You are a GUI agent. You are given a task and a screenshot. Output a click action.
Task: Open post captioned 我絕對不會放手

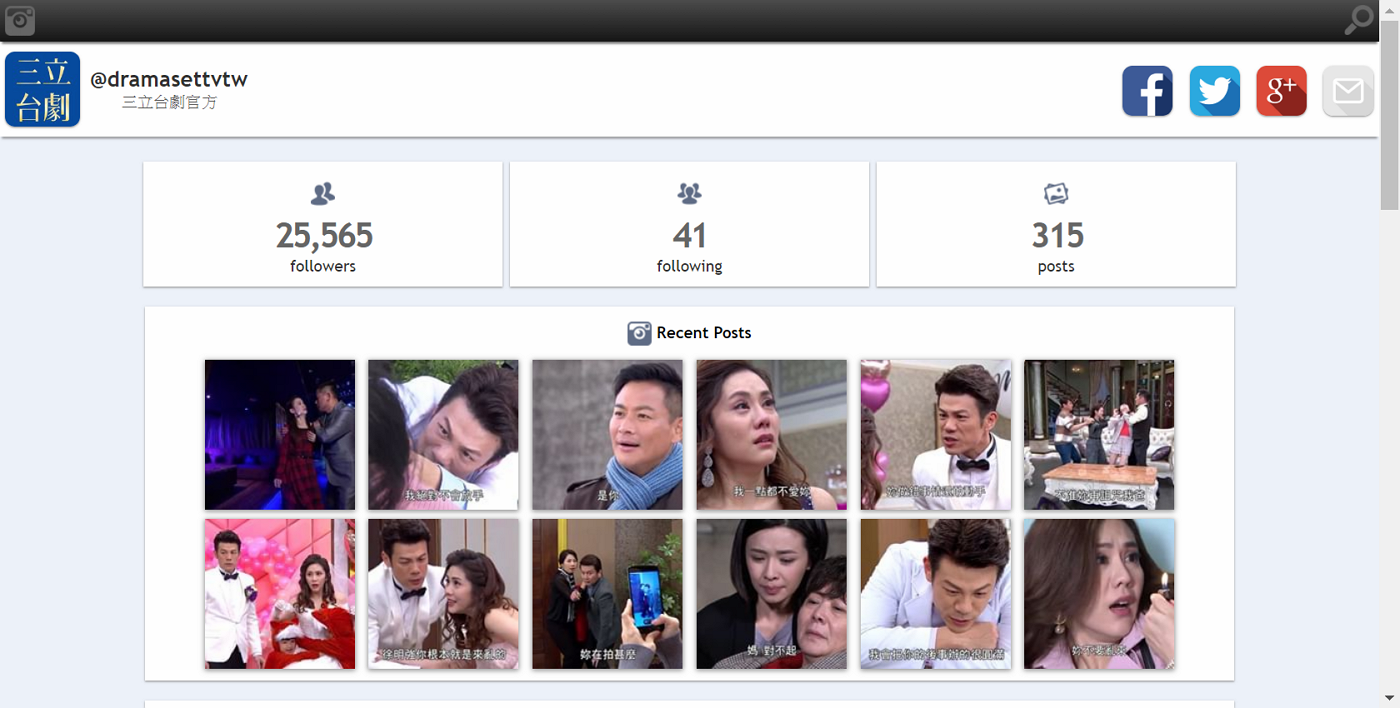[x=443, y=435]
